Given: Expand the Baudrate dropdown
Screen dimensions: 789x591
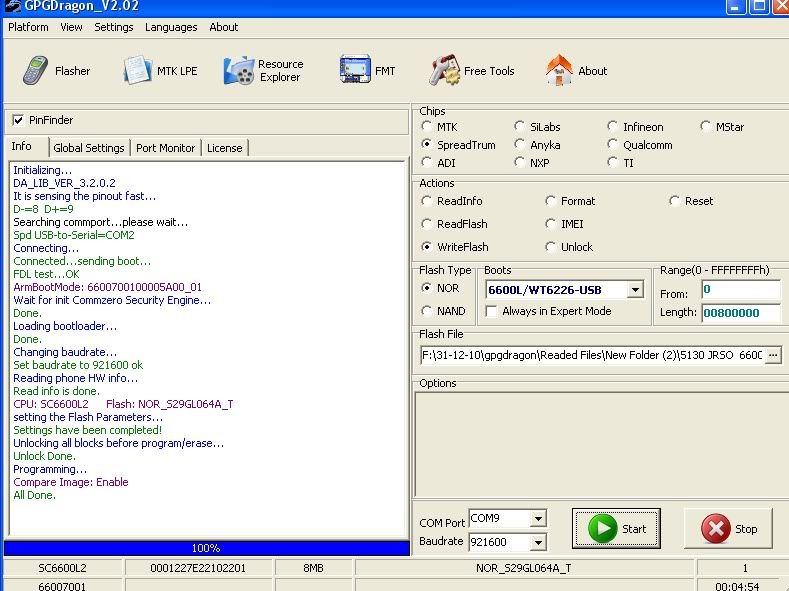Looking at the screenshot, I should (x=538, y=542).
